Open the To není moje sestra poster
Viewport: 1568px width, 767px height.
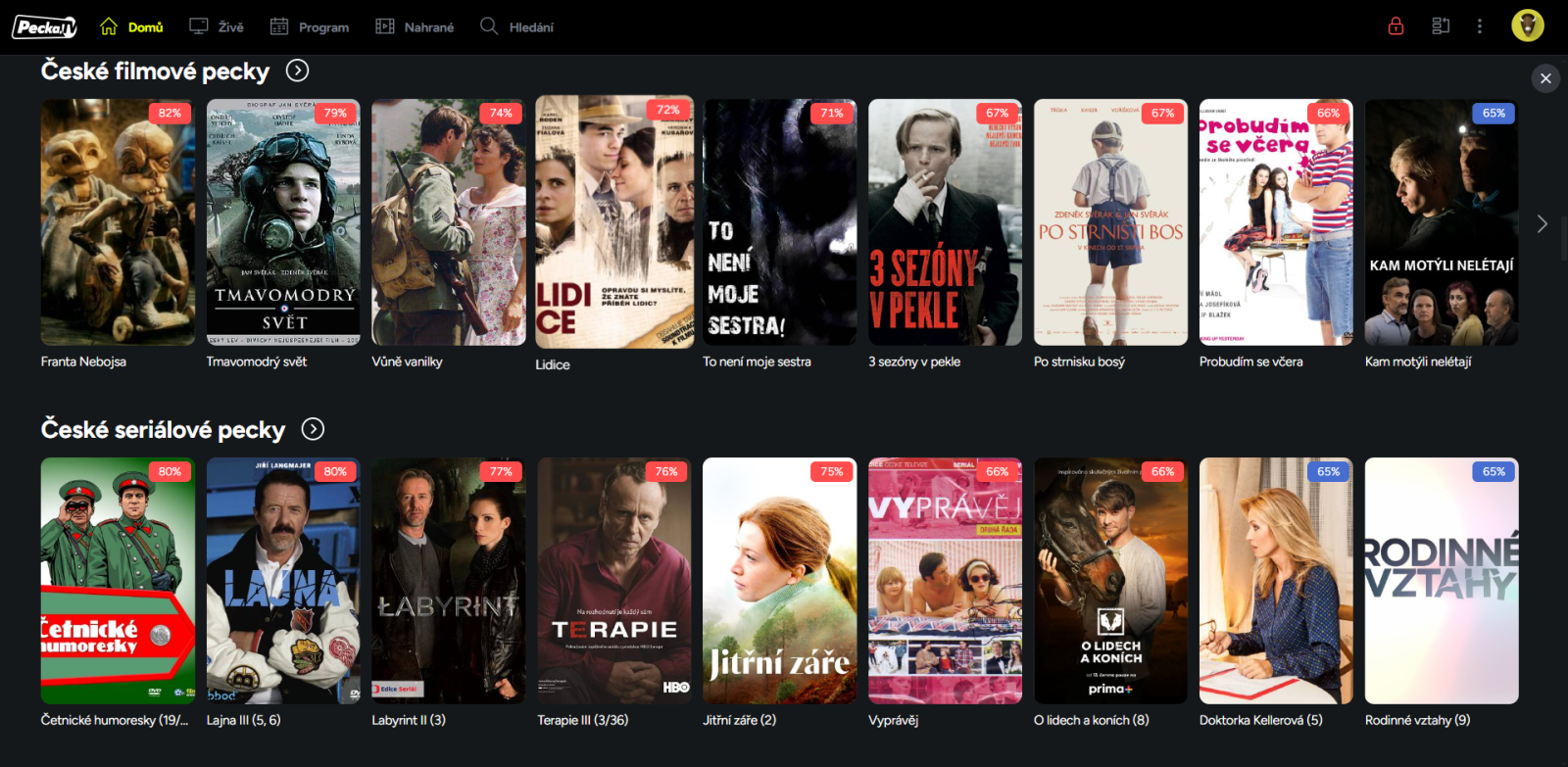[780, 222]
